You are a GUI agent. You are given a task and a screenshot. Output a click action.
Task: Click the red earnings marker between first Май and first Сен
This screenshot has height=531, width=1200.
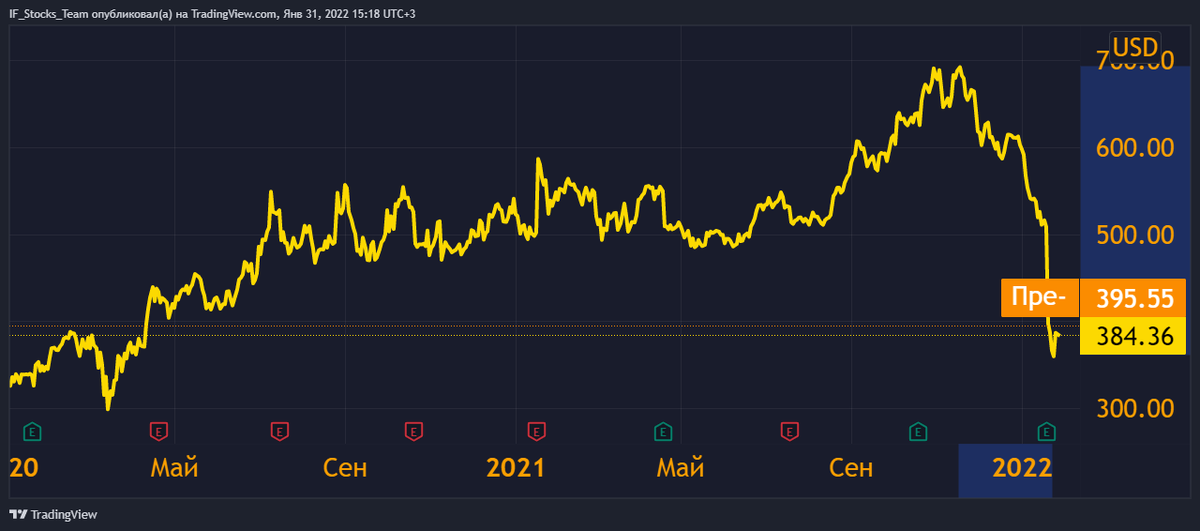(280, 431)
